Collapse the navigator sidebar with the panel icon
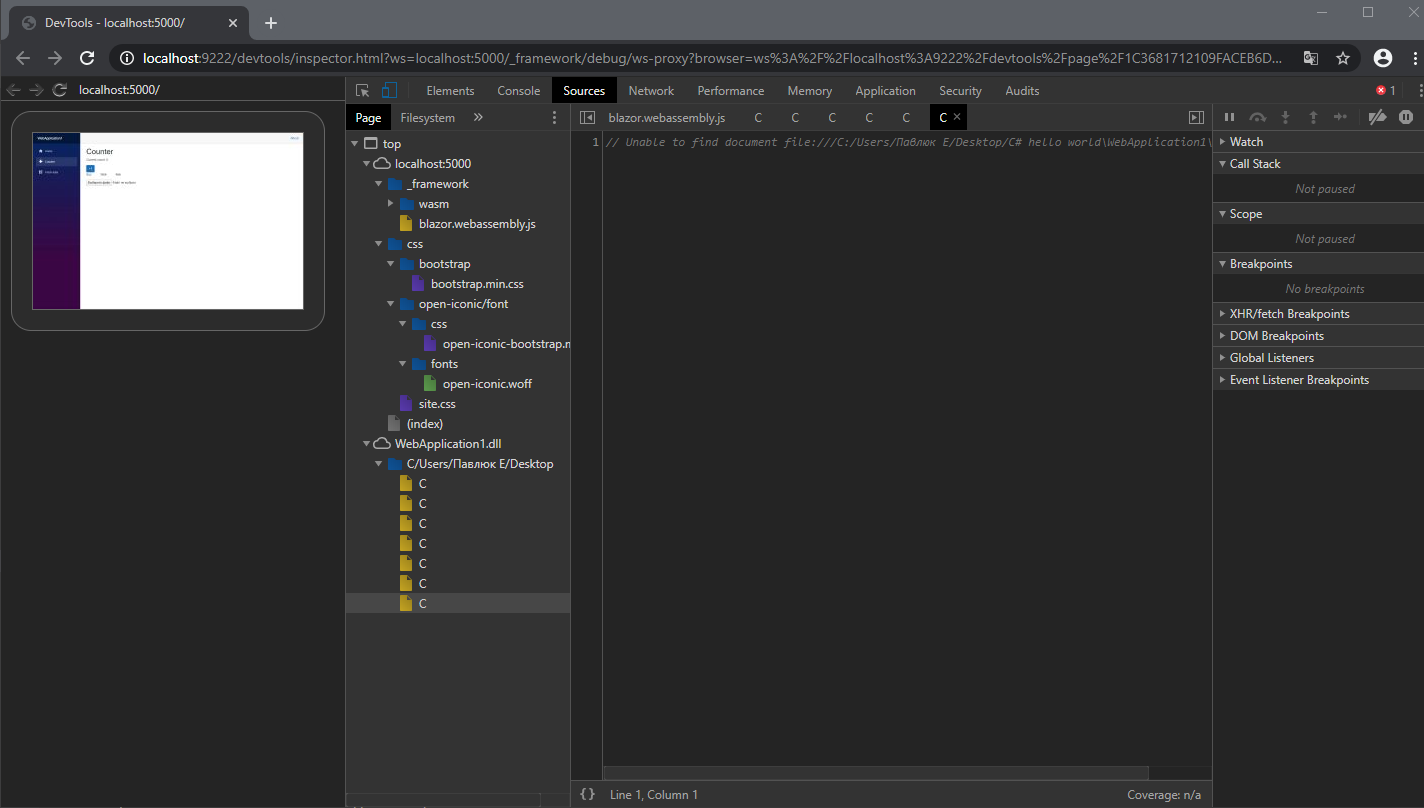Viewport: 1424px width, 808px height. point(588,117)
